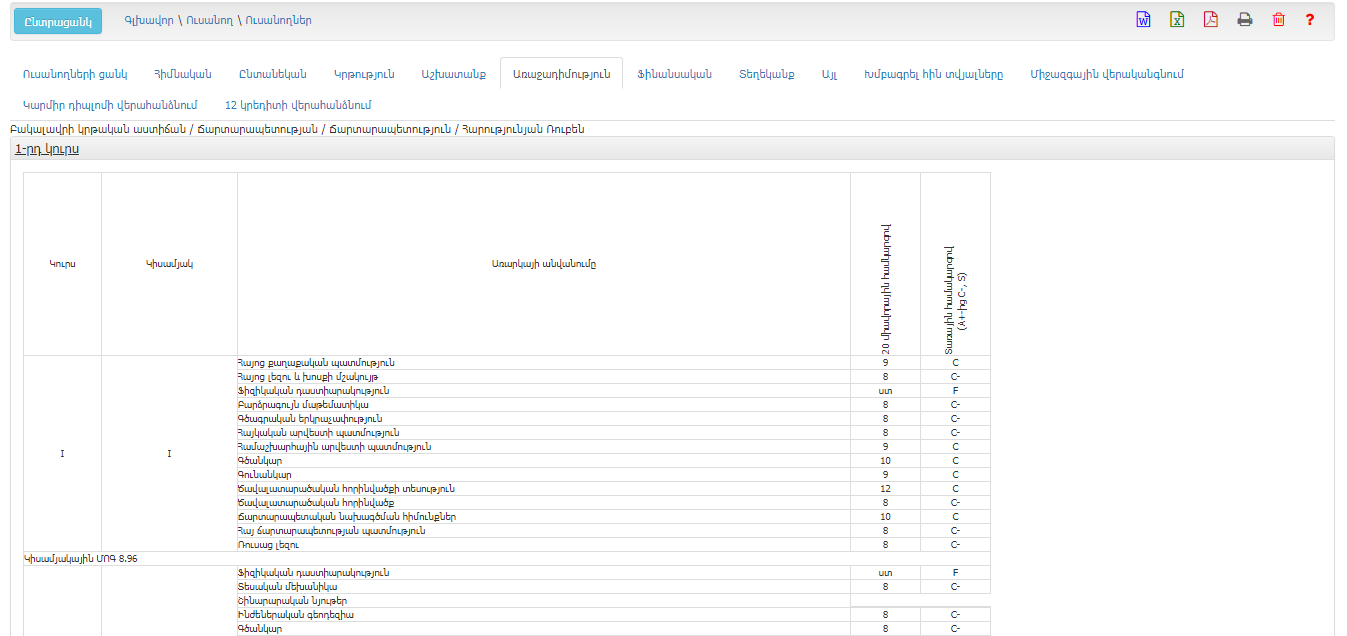Switch to the Ֆինանսական tab
Screen dimensions: 1347x636
[674, 74]
